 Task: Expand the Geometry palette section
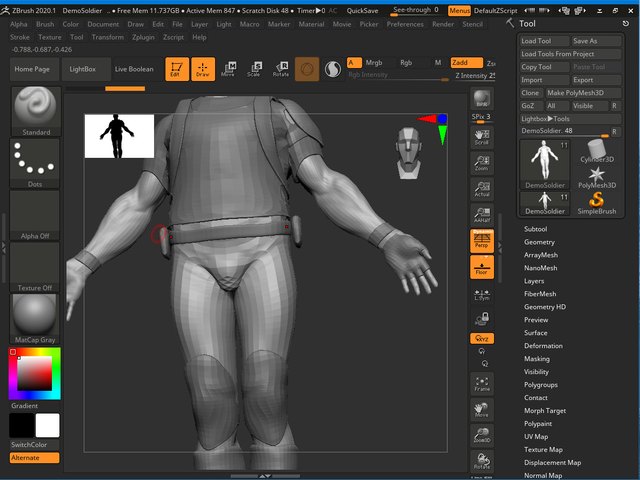pos(539,242)
